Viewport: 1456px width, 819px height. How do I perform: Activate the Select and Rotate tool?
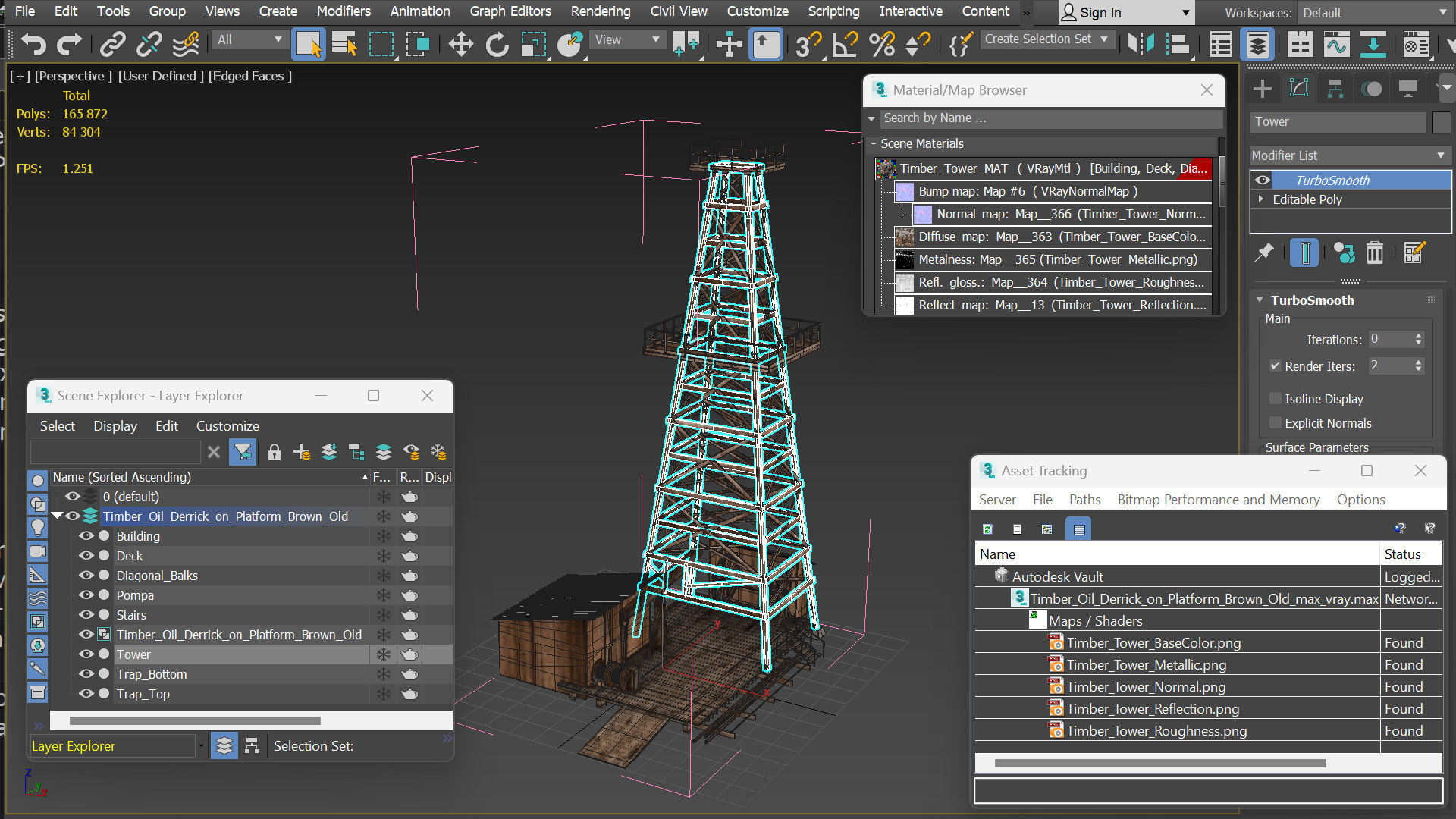pos(497,44)
